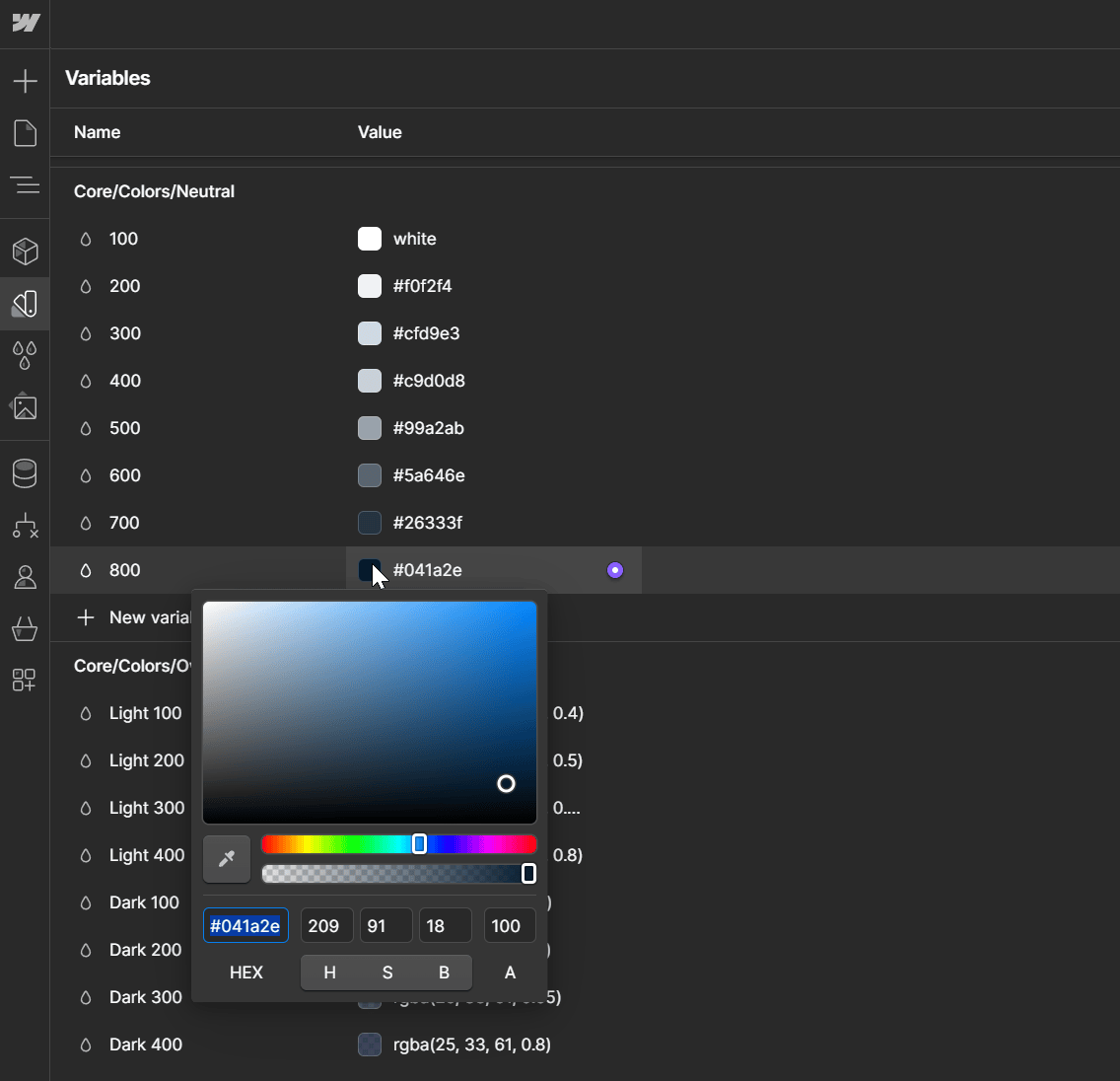The height and width of the screenshot is (1081, 1120).
Task: Switch to the S value mode
Action: (x=385, y=973)
